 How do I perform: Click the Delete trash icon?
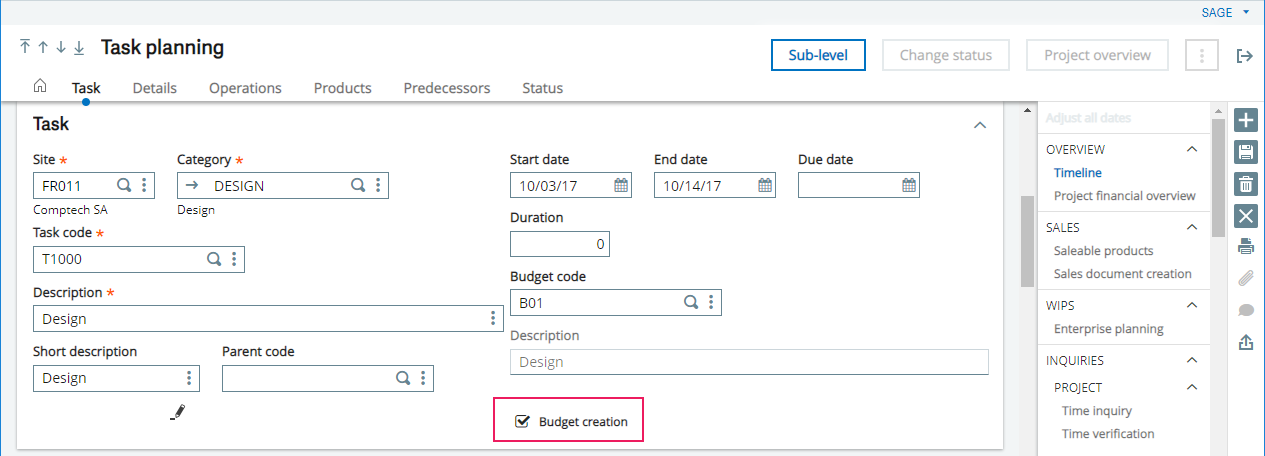[x=1245, y=184]
